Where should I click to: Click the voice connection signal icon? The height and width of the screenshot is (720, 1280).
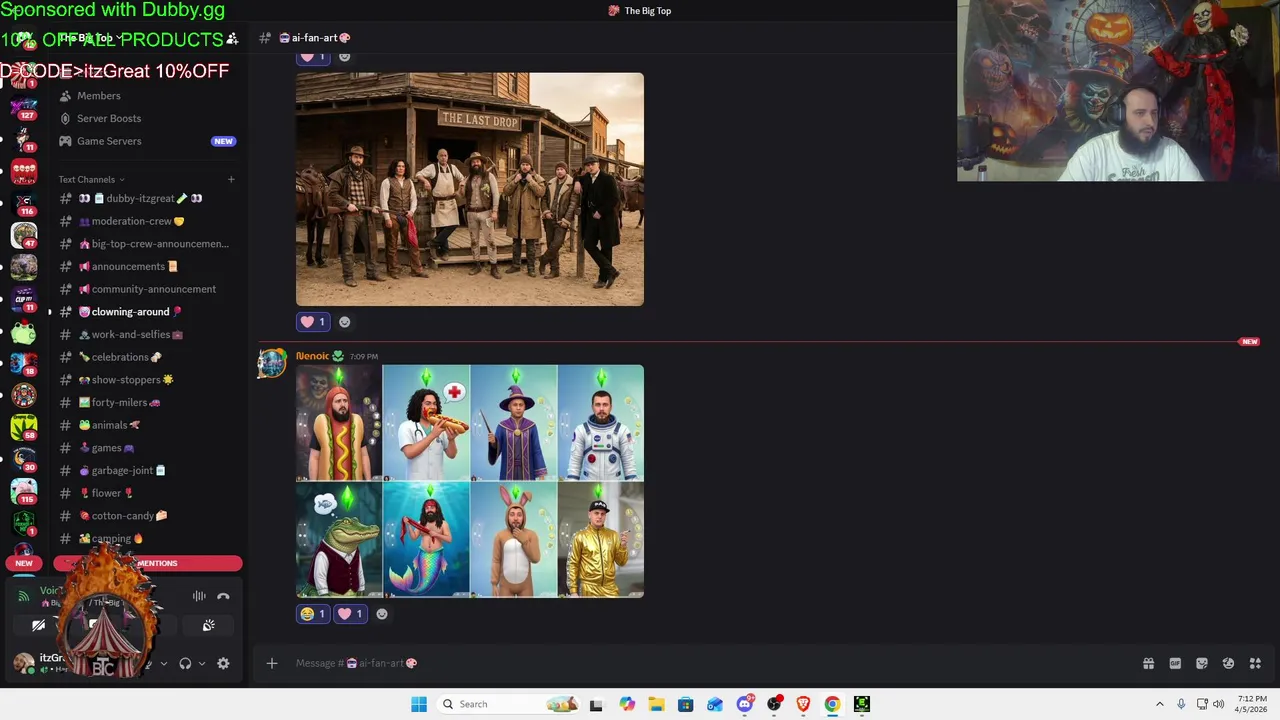24,596
